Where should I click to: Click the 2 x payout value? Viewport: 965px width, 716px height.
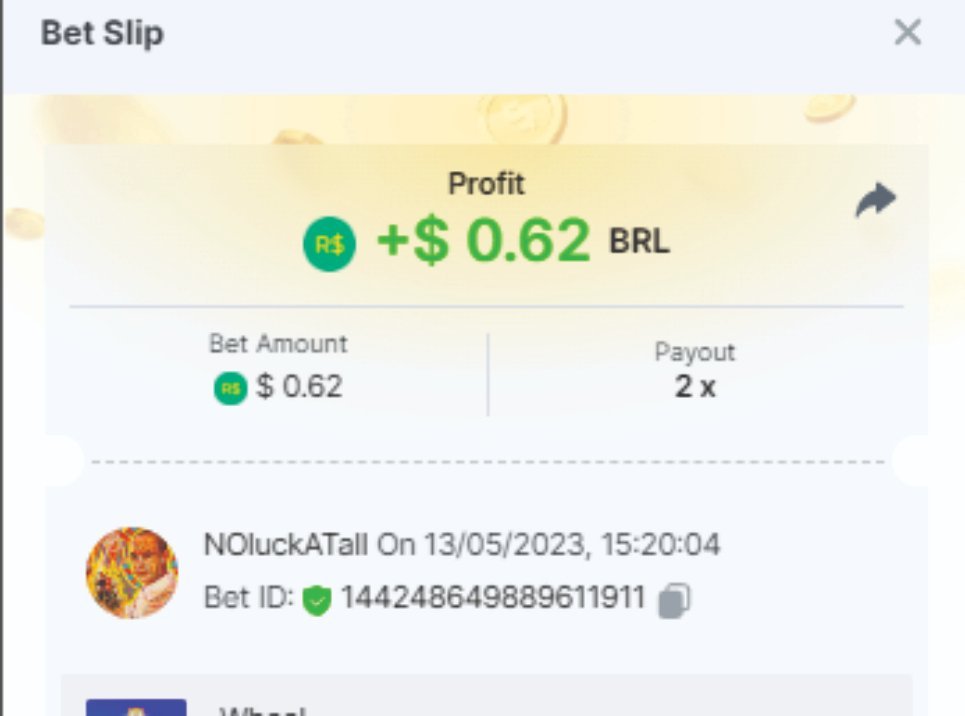695,387
